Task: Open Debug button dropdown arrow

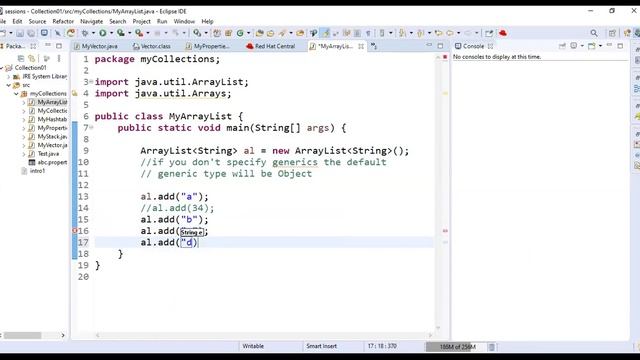Action: (93, 33)
